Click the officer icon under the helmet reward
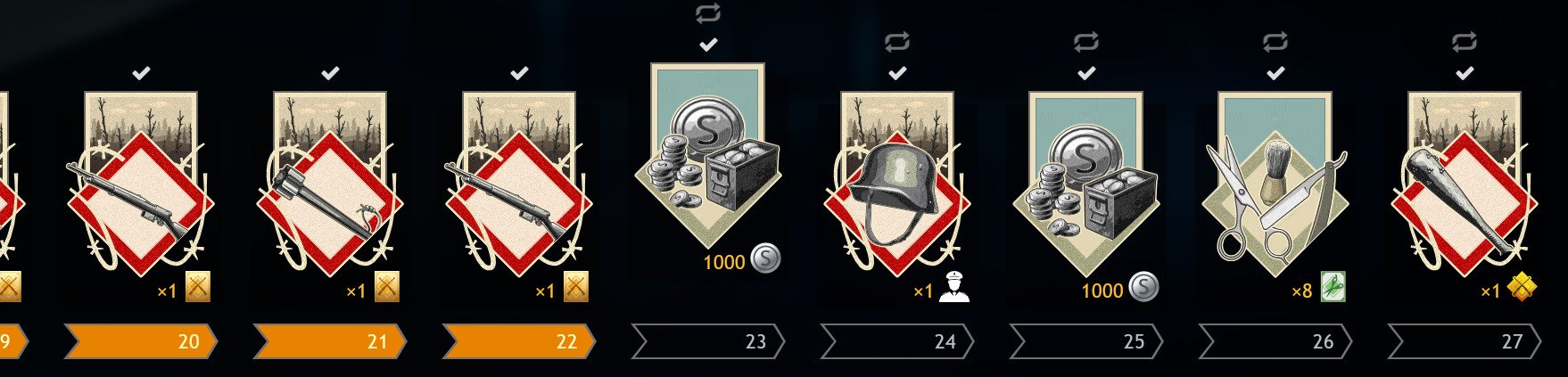This screenshot has height=377, width=1568. (954, 288)
